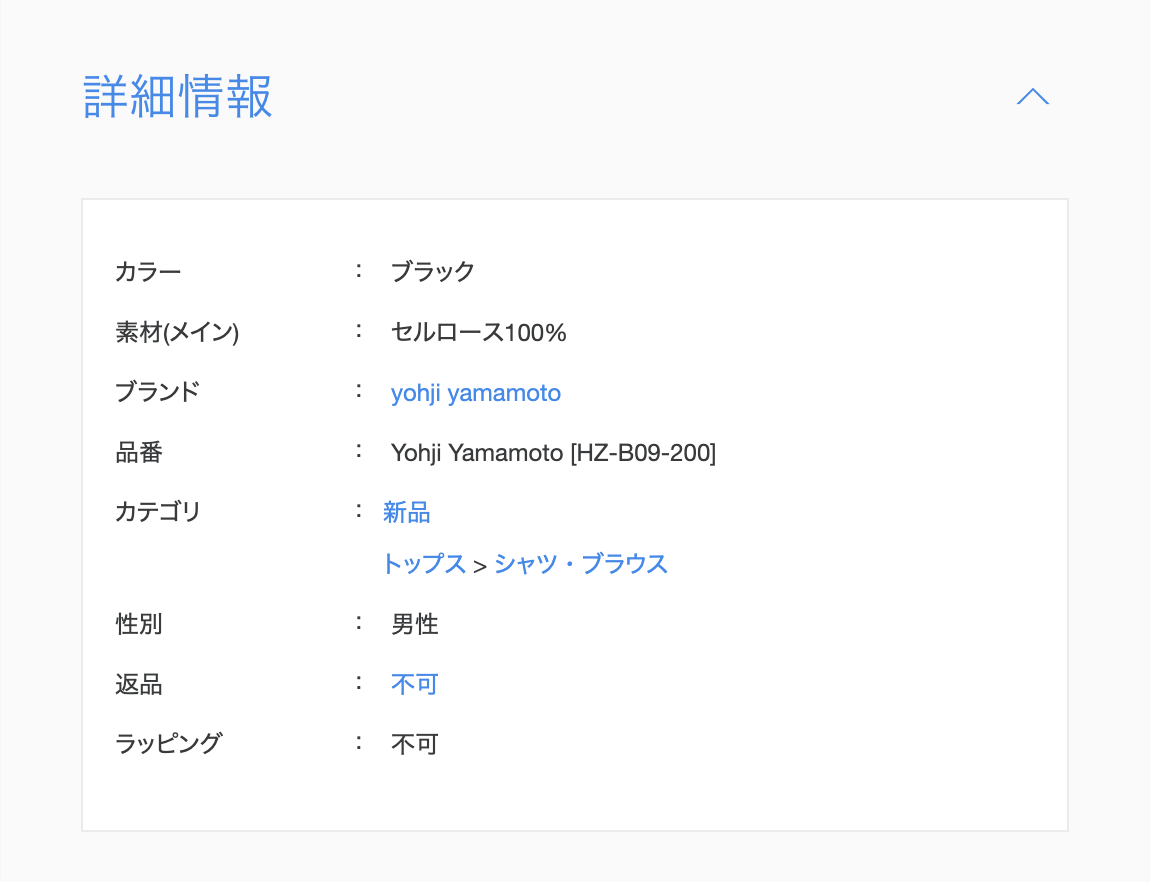Collapse the 詳細情報 section with the chevron
1150x882 pixels.
(1033, 97)
